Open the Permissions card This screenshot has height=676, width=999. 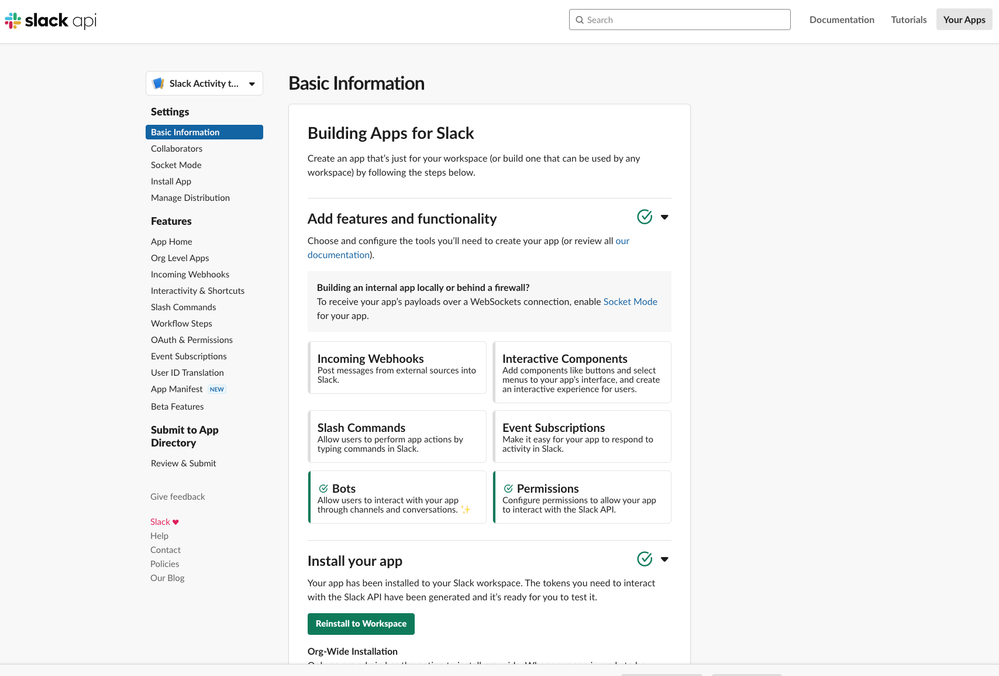point(582,497)
